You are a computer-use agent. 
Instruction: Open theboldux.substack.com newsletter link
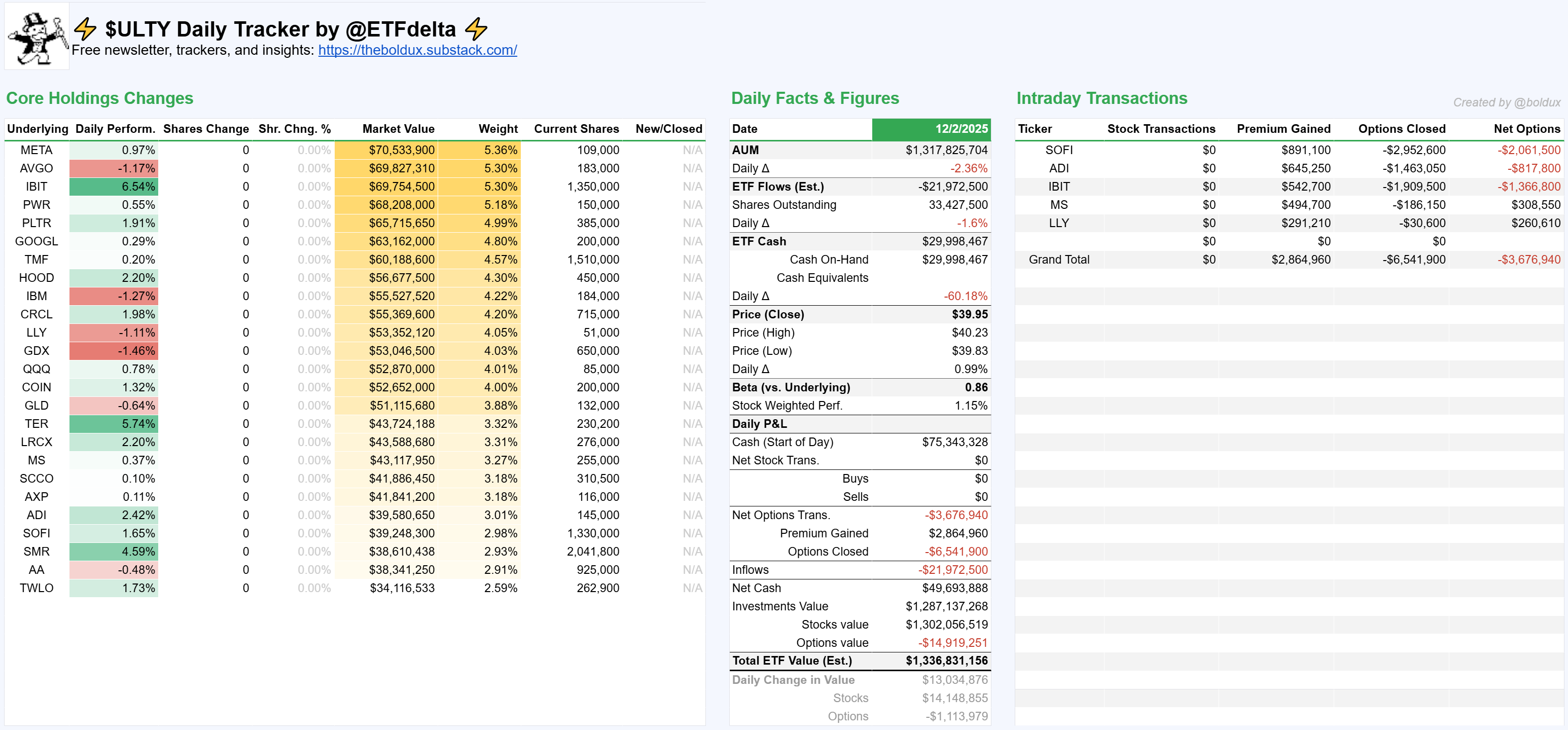(x=417, y=50)
